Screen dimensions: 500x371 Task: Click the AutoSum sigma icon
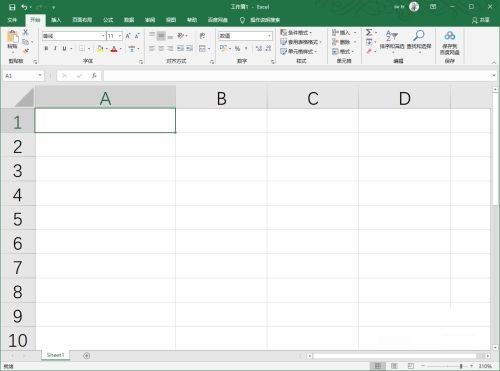point(369,32)
